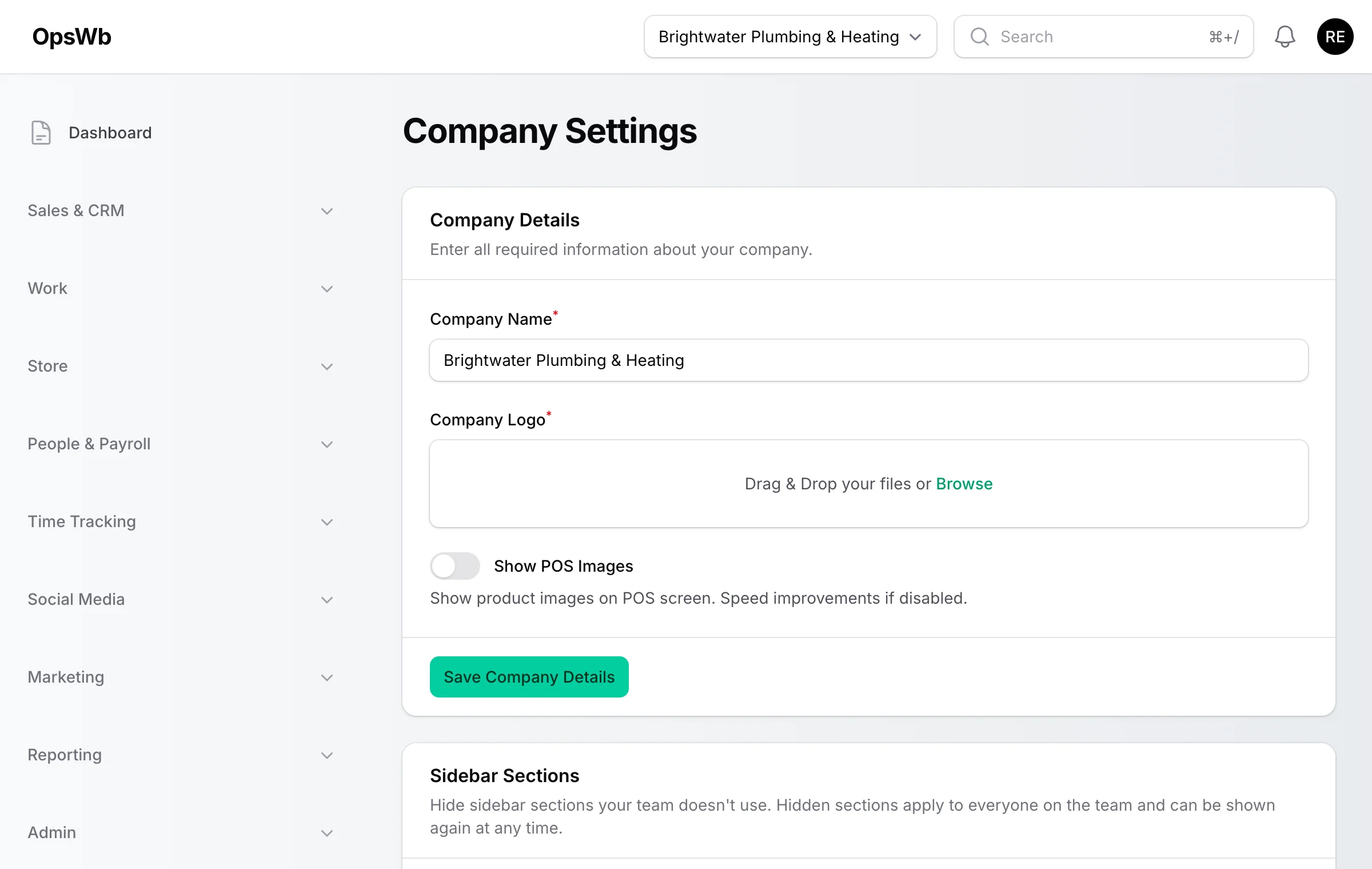
Task: Click the OpsWb logo
Action: pyautogui.click(x=71, y=37)
